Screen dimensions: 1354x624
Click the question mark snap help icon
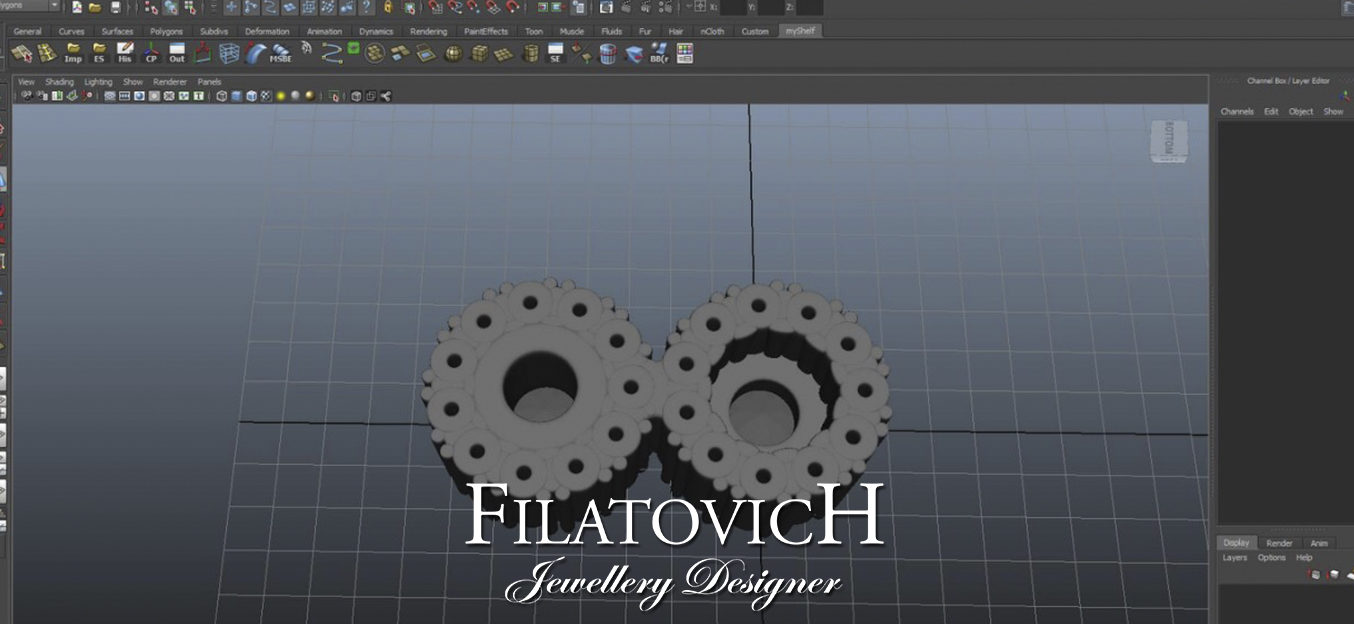pos(366,8)
